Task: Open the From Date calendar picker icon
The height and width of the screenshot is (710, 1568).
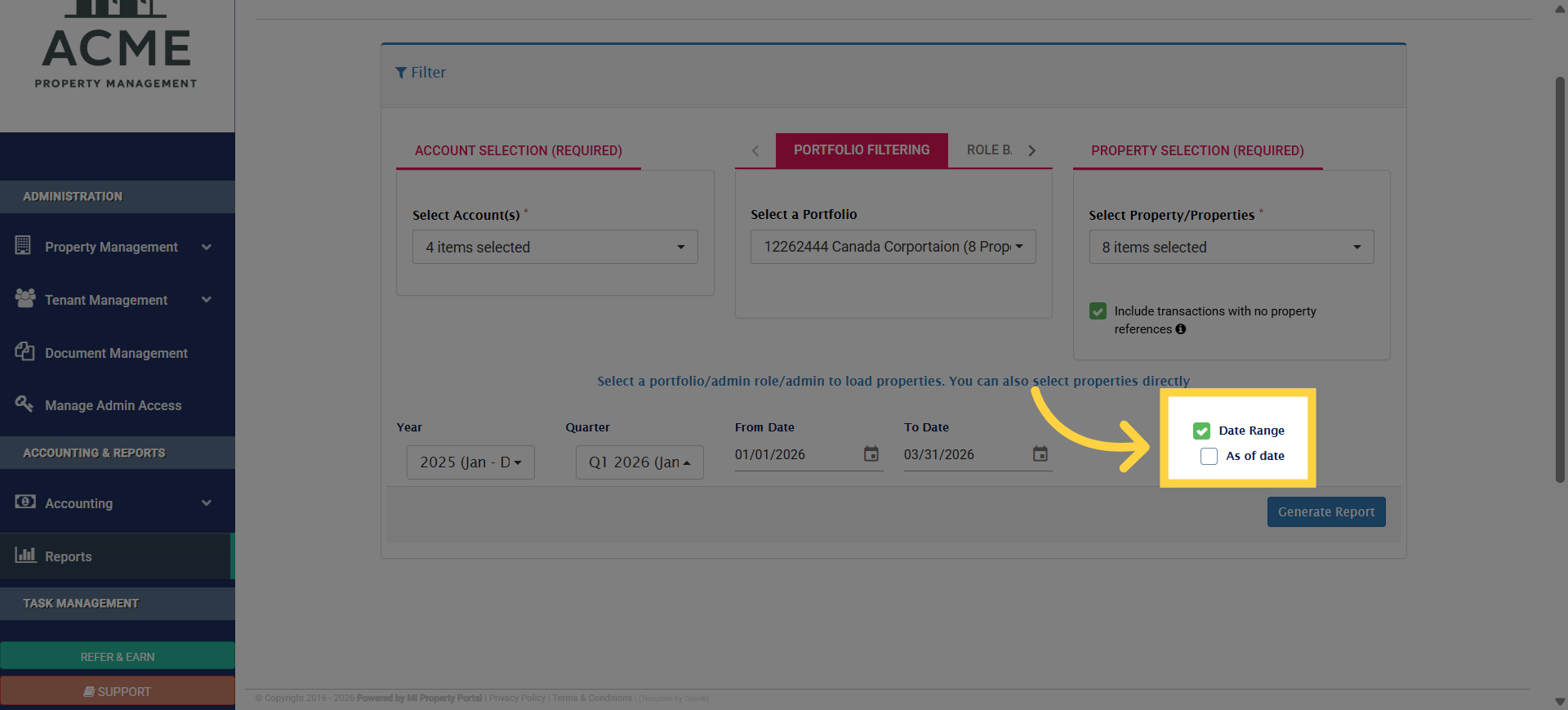Action: [871, 454]
